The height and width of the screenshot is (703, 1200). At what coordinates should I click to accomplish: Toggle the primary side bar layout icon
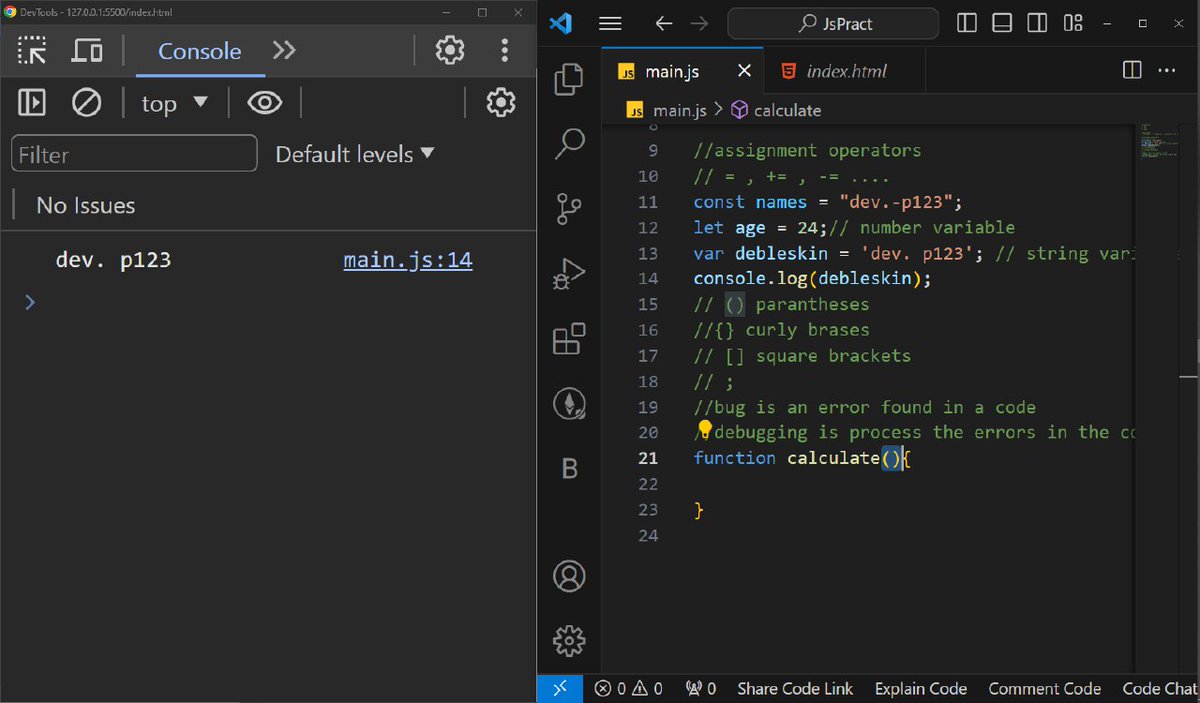(967, 23)
